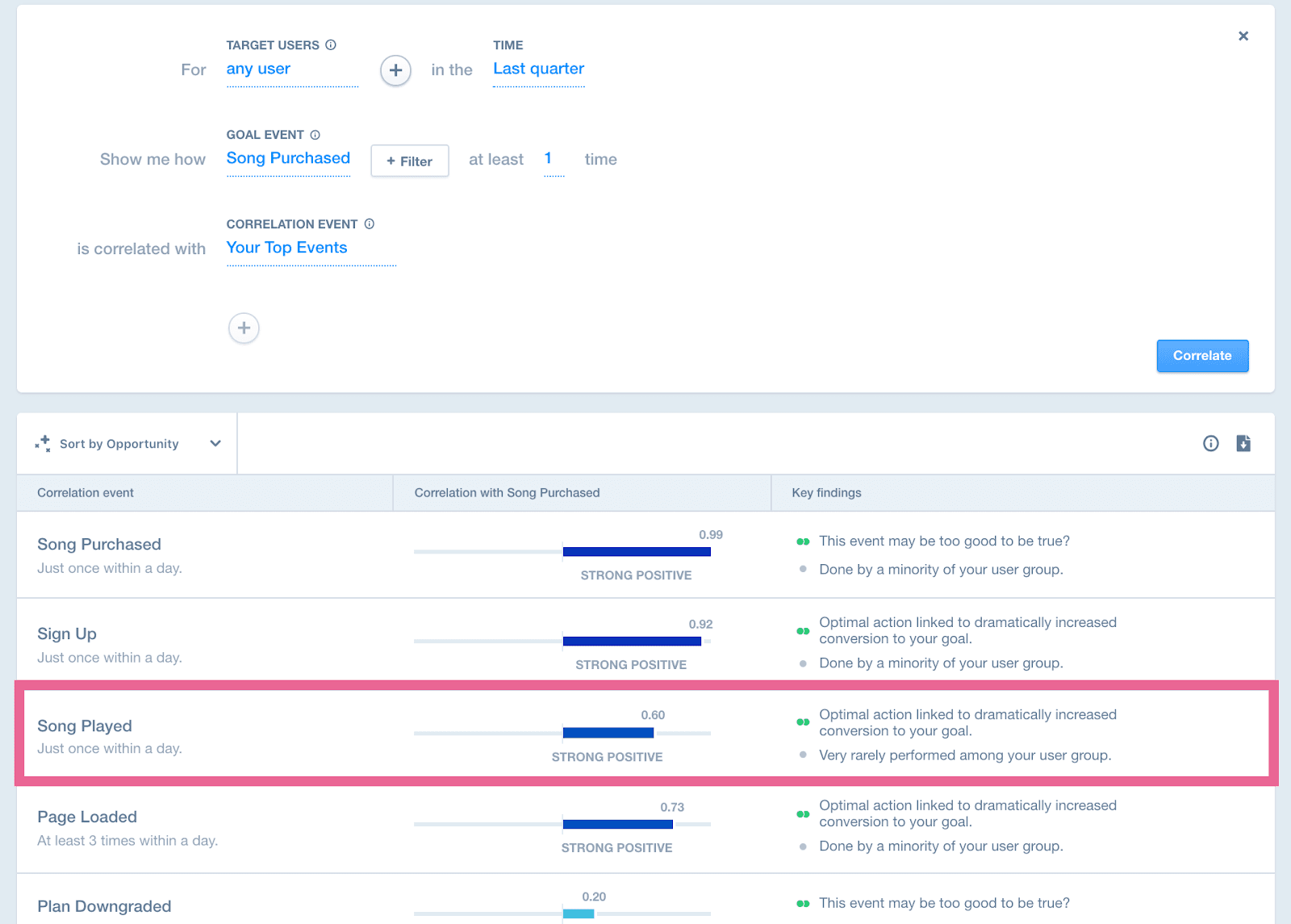Screen dimensions: 1291x924
Task: Change the 'any user' target selection
Action: coord(258,69)
